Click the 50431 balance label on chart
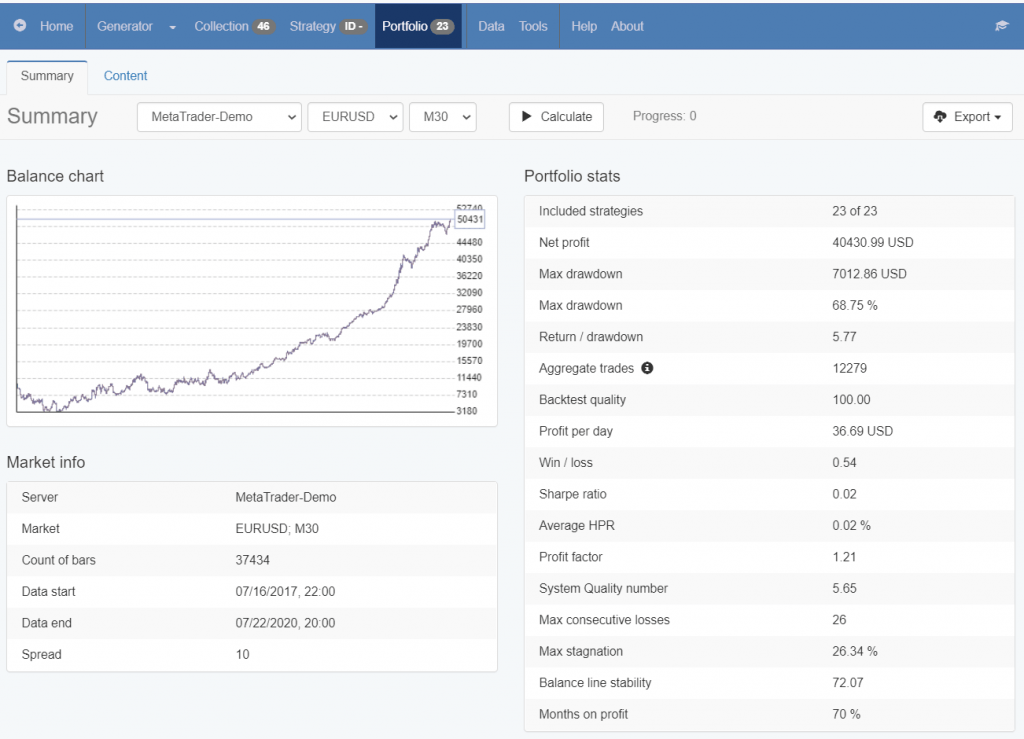The height and width of the screenshot is (739, 1024). pos(469,219)
